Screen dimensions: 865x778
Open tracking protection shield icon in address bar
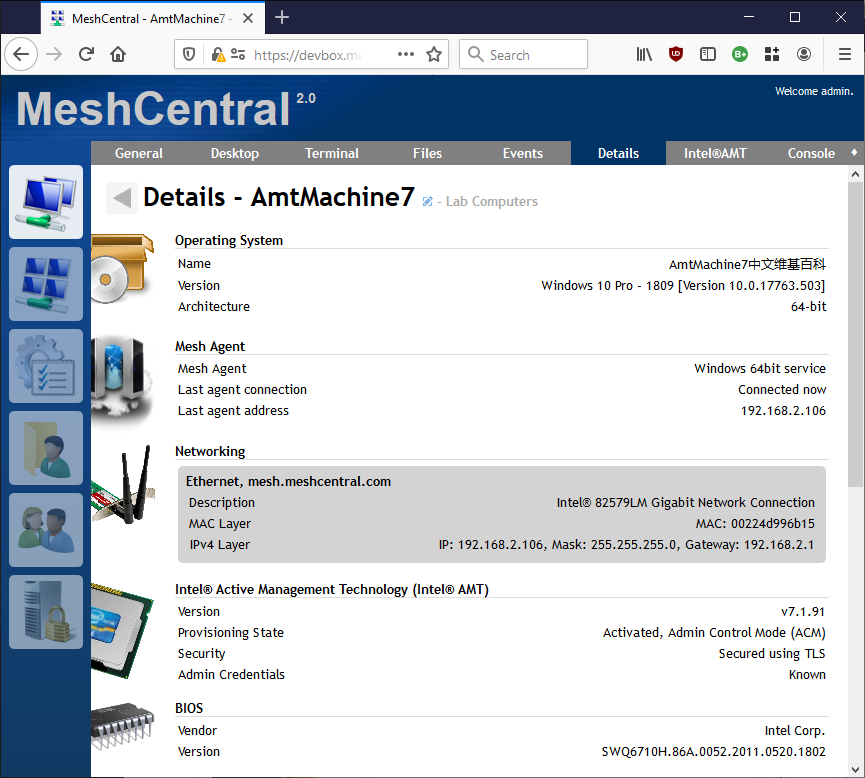pos(189,54)
